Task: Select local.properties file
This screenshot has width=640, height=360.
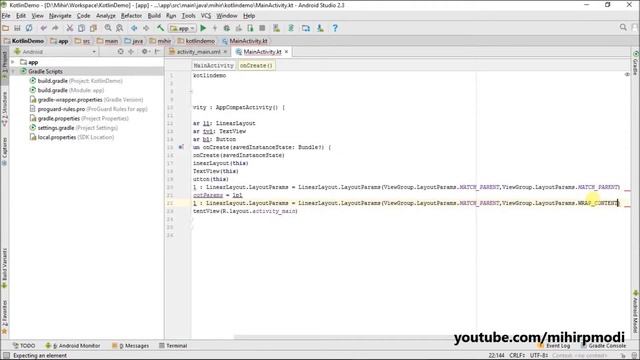Action: point(71,137)
